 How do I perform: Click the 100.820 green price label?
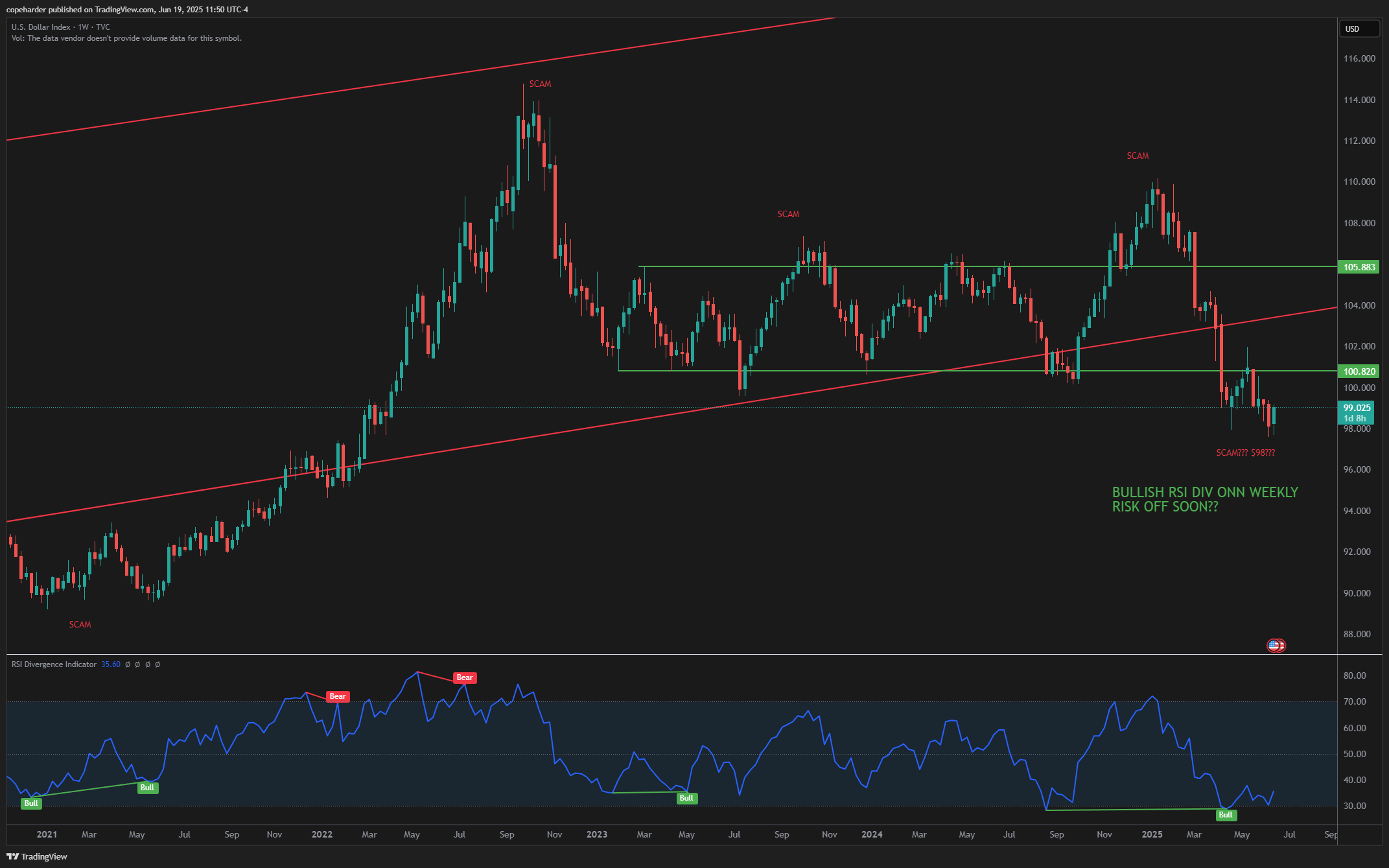[1359, 371]
